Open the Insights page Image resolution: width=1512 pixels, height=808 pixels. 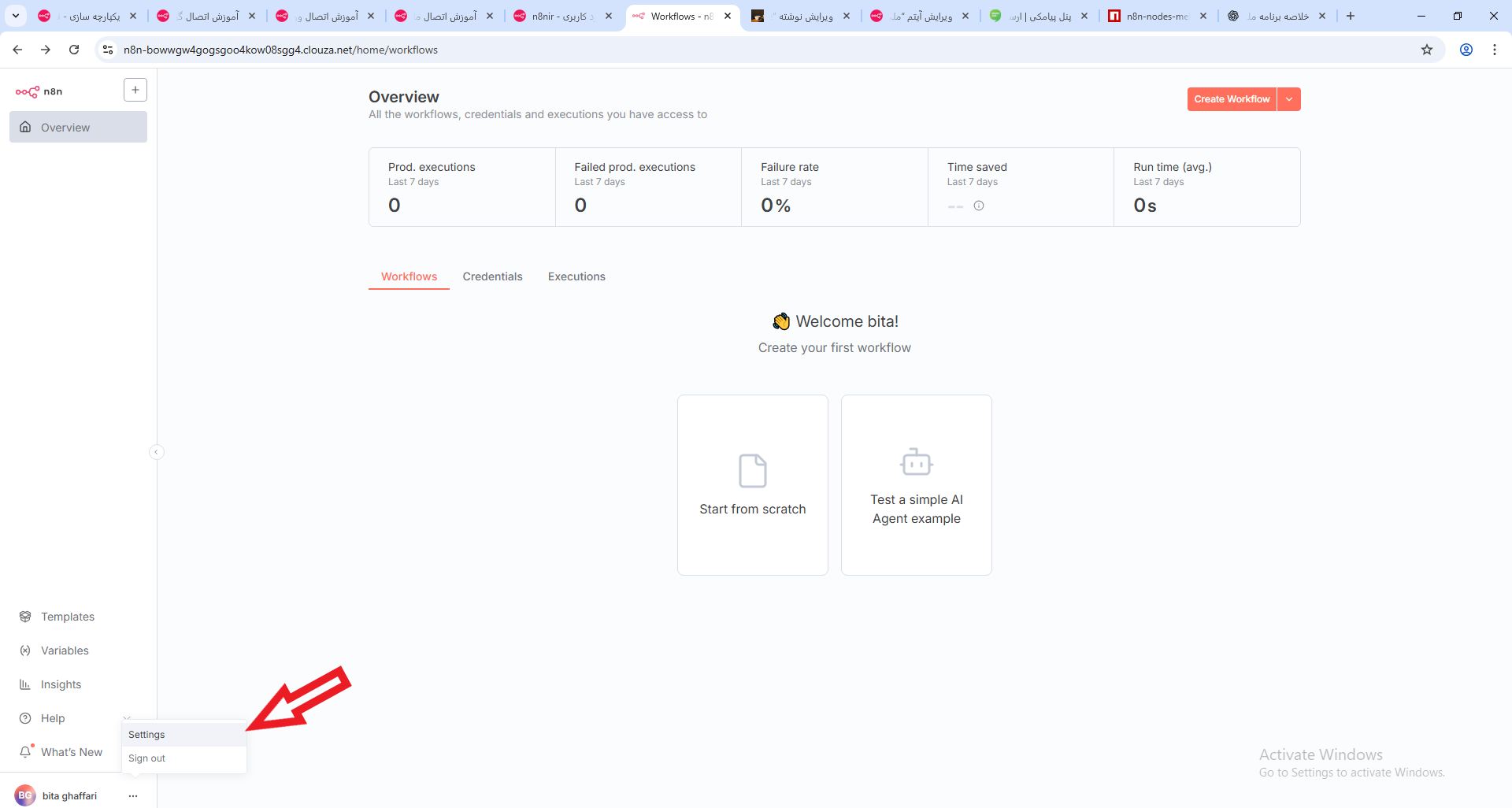(61, 684)
